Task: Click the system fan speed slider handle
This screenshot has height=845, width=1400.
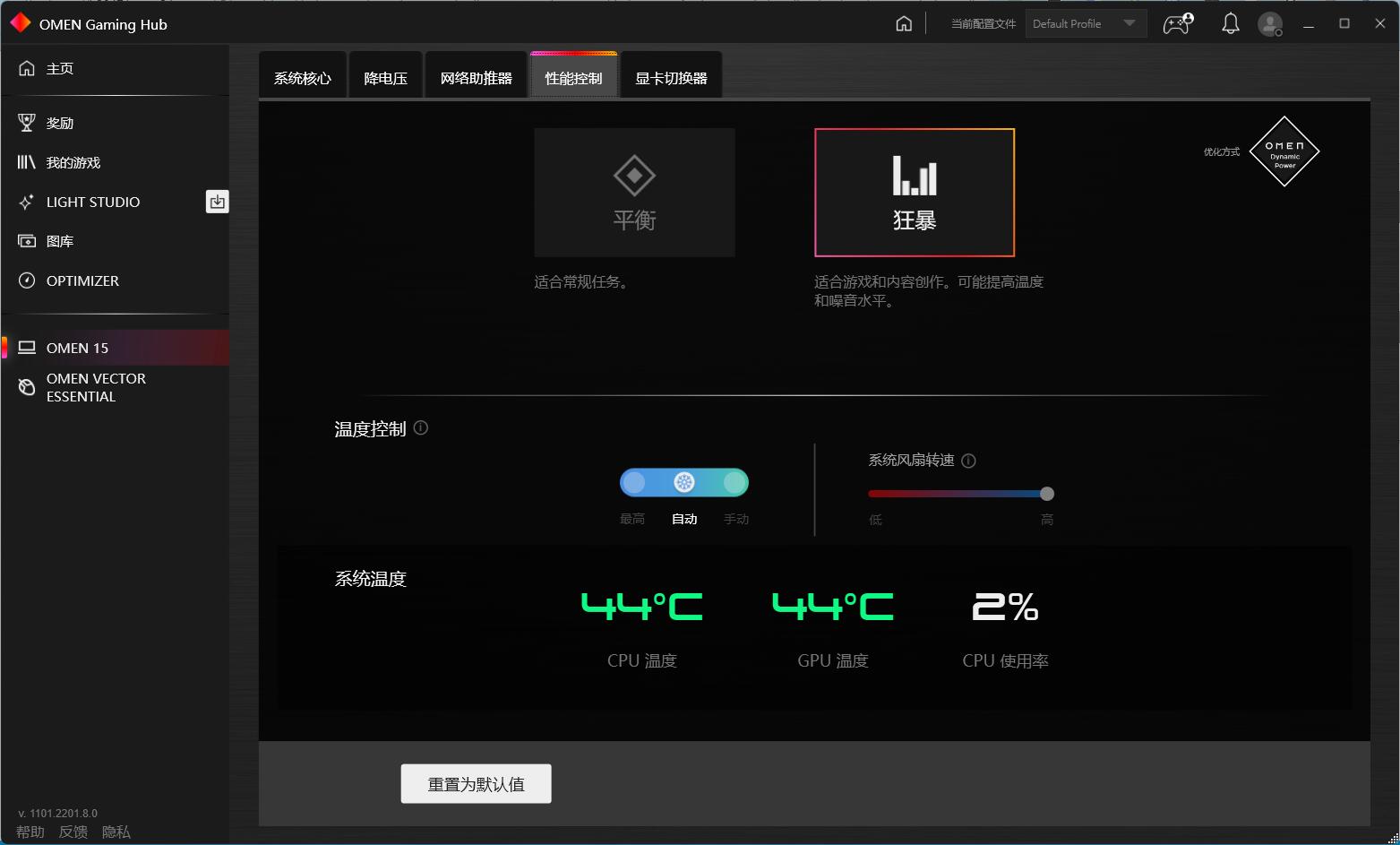Action: pyautogui.click(x=1047, y=494)
